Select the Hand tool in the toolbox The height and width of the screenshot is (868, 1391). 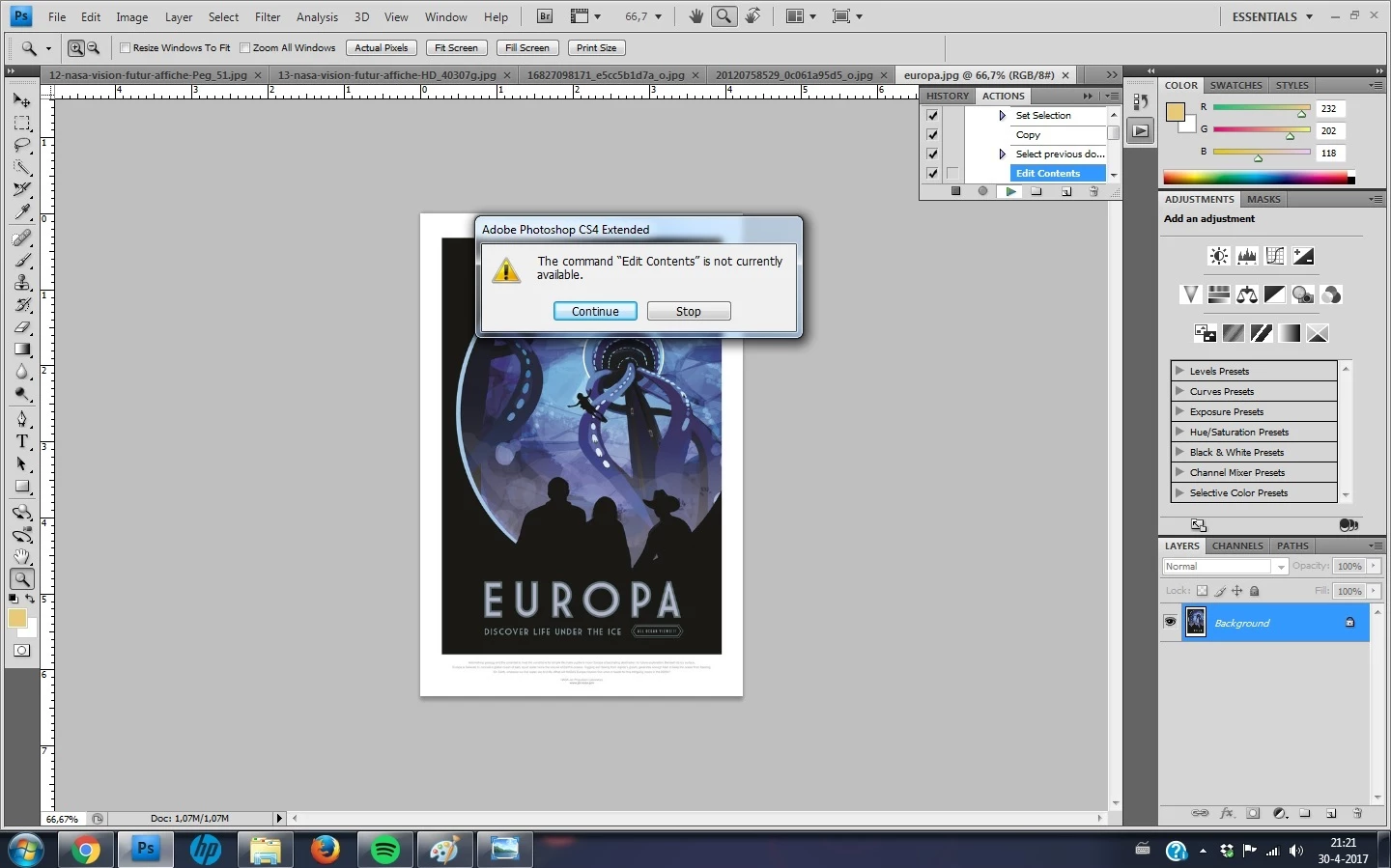click(22, 557)
